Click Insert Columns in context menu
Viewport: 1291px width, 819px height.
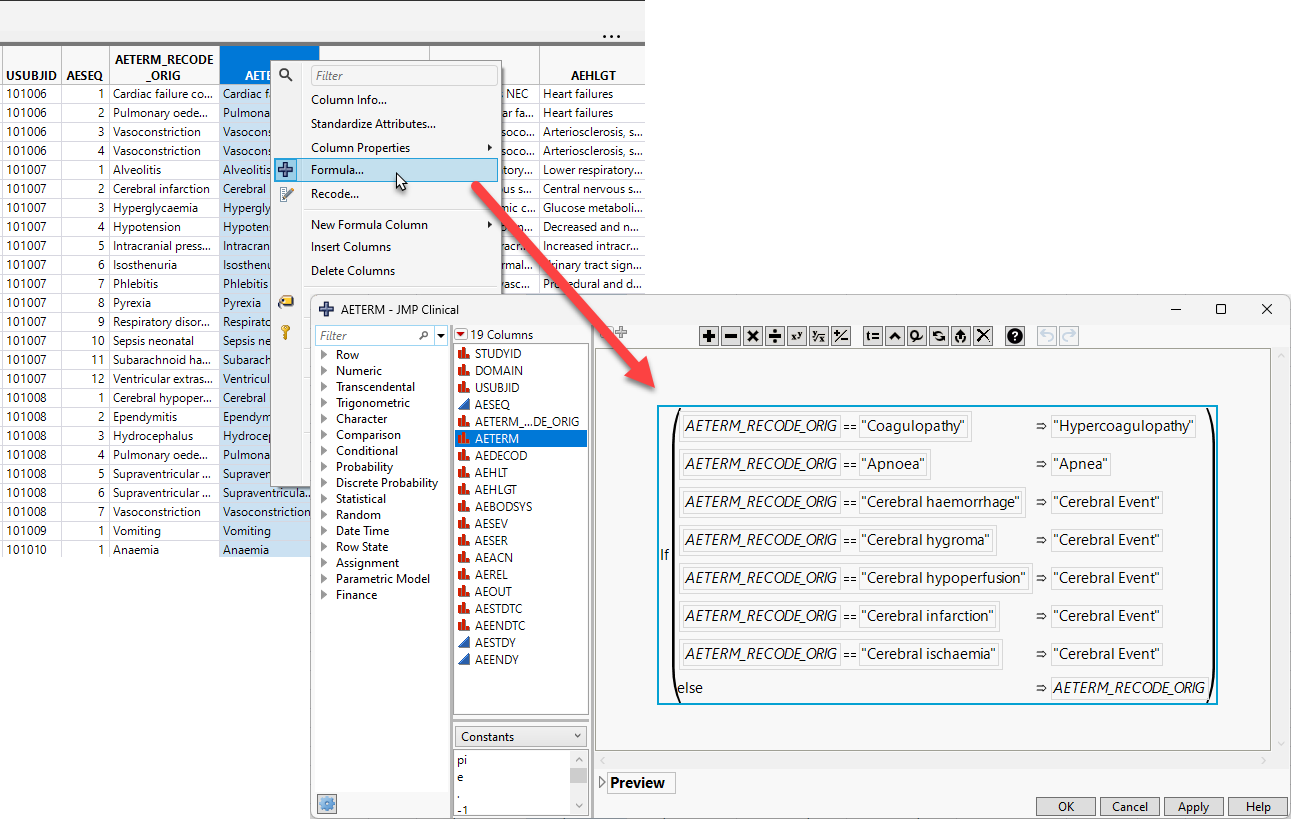tap(351, 247)
